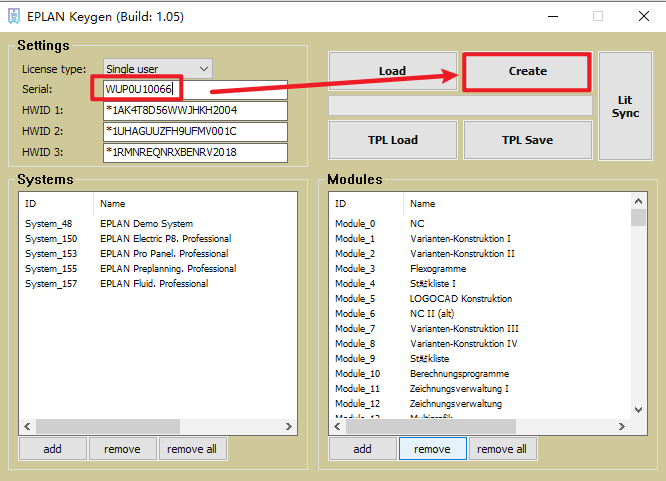
Task: Click Name column header in Modules list
Action: [517, 204]
